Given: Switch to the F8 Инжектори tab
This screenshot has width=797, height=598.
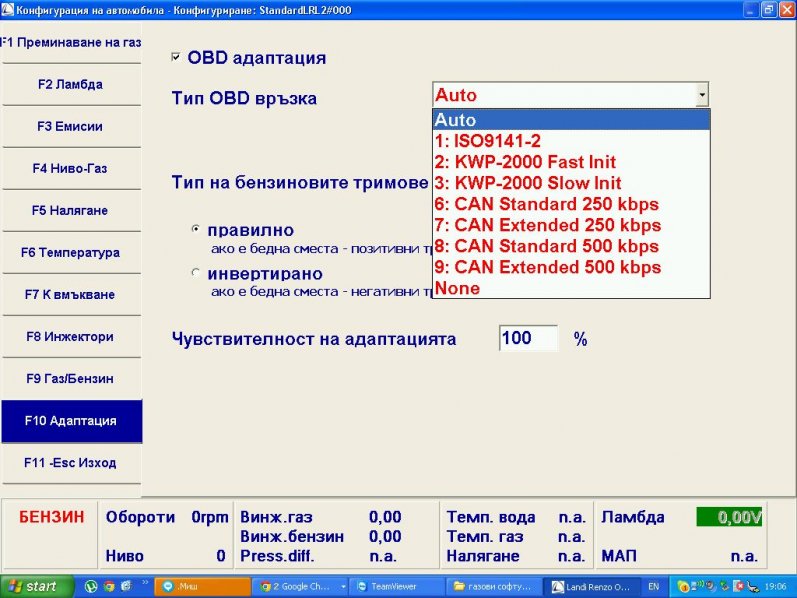Looking at the screenshot, I should point(71,337).
